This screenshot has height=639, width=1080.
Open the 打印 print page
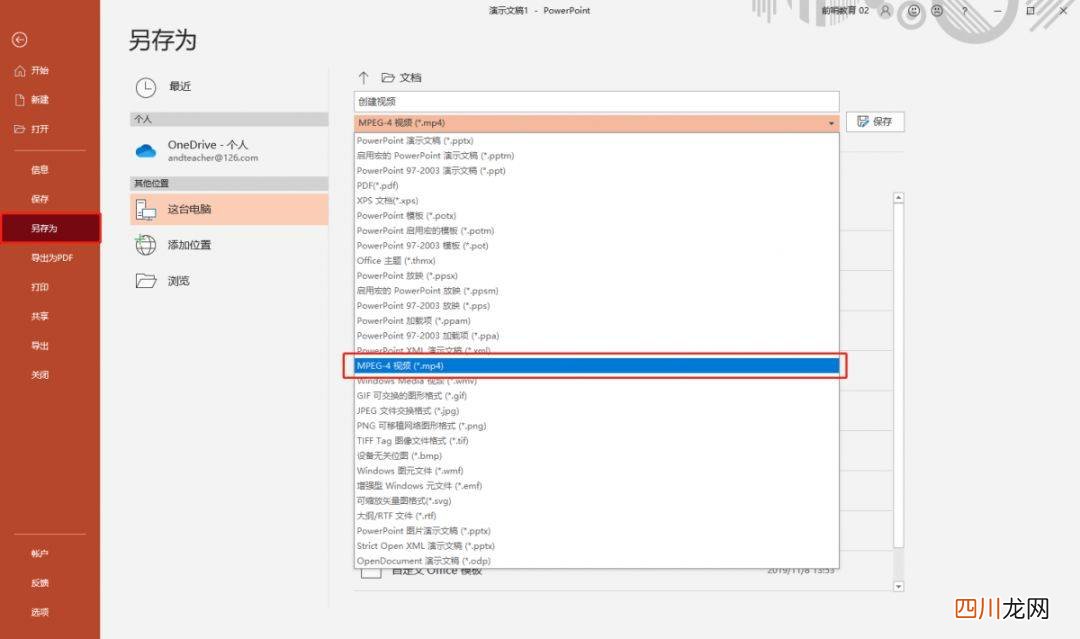[40, 286]
